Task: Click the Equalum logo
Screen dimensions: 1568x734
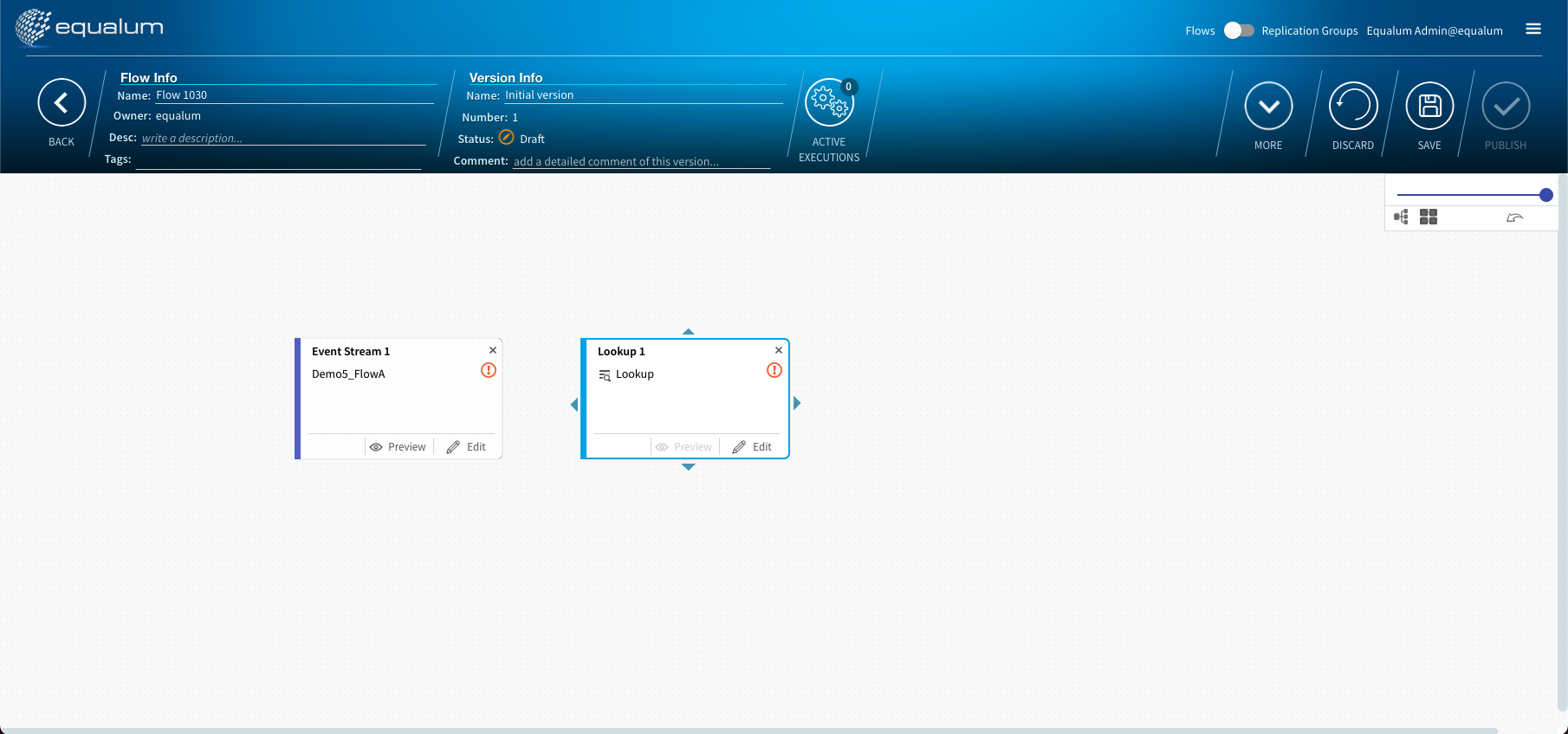Action: pyautogui.click(x=89, y=27)
